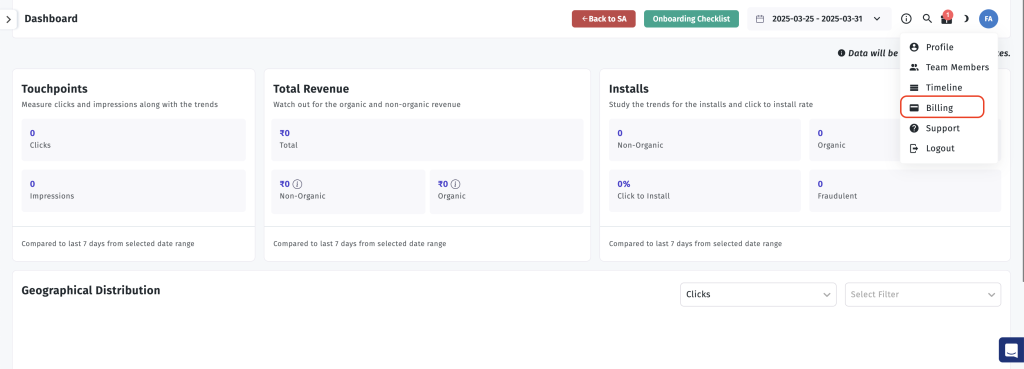1024x369 pixels.
Task: Click the Organic revenue info icon
Action: (455, 184)
